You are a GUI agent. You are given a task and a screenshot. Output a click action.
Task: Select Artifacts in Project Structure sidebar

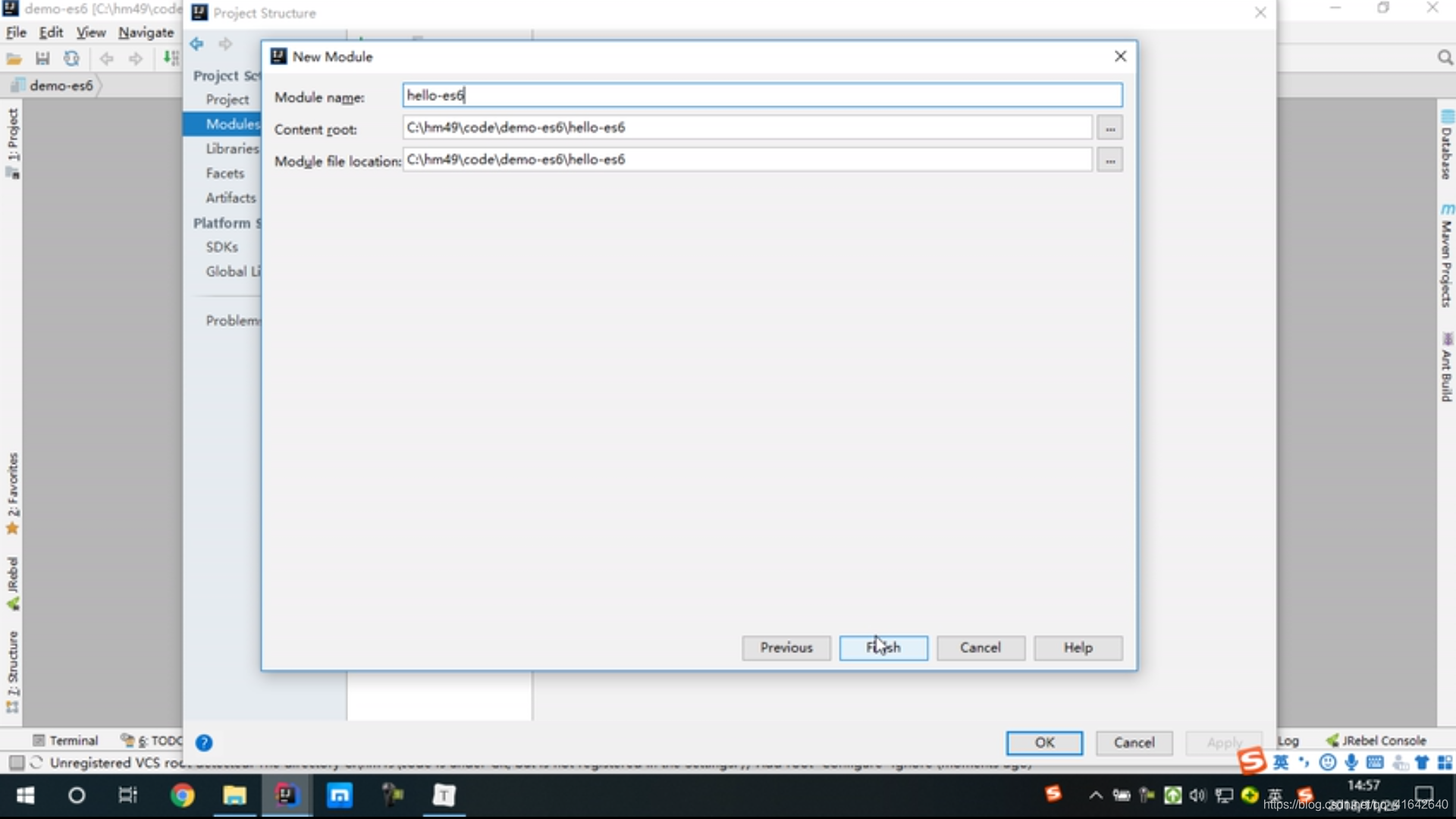click(x=231, y=197)
